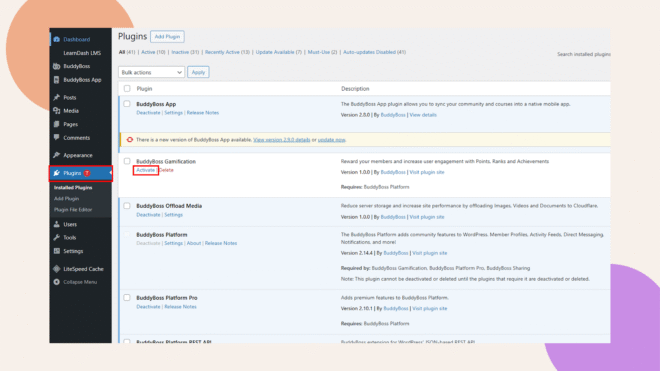Click the Dashboard gauge icon

click(56, 39)
